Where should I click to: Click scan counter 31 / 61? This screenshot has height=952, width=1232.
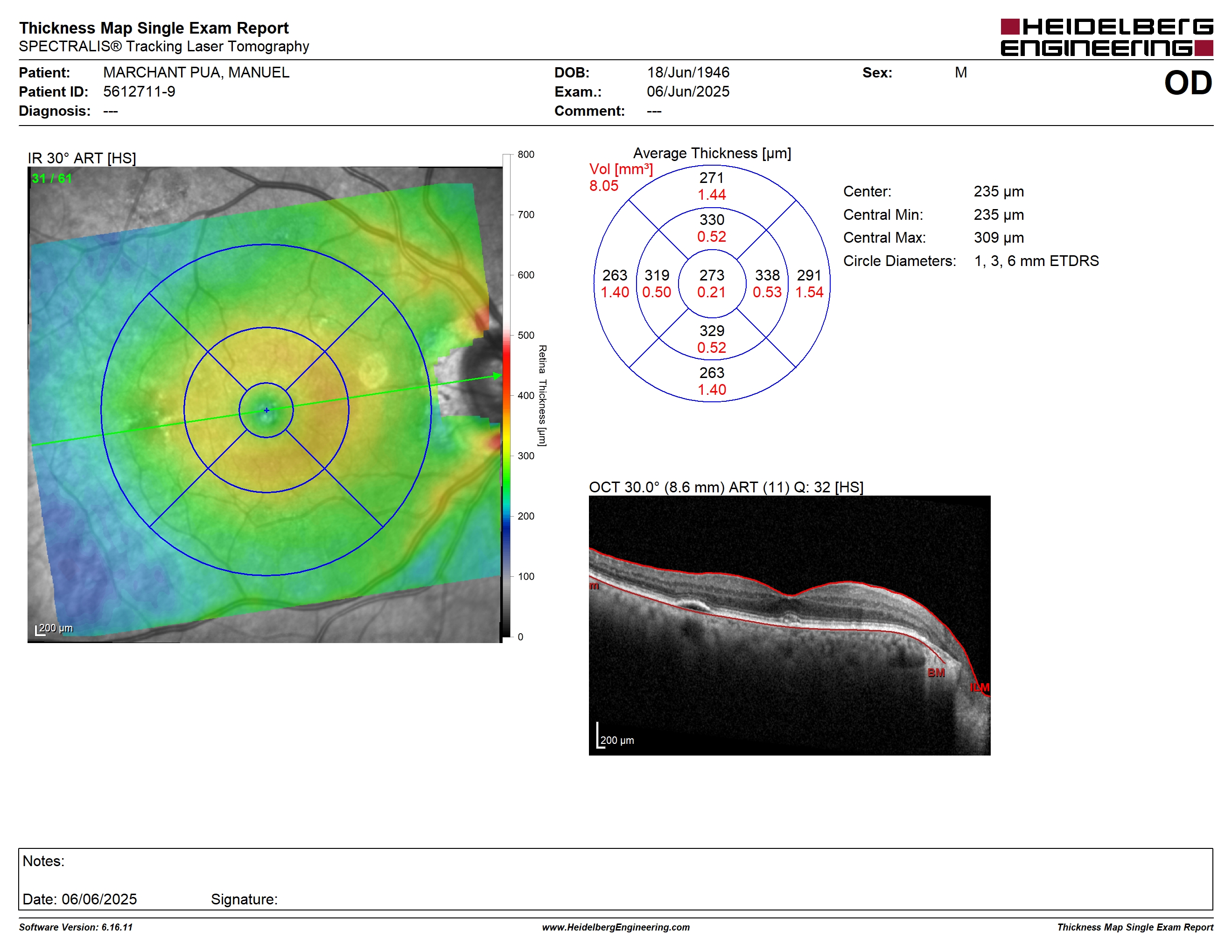[x=52, y=178]
